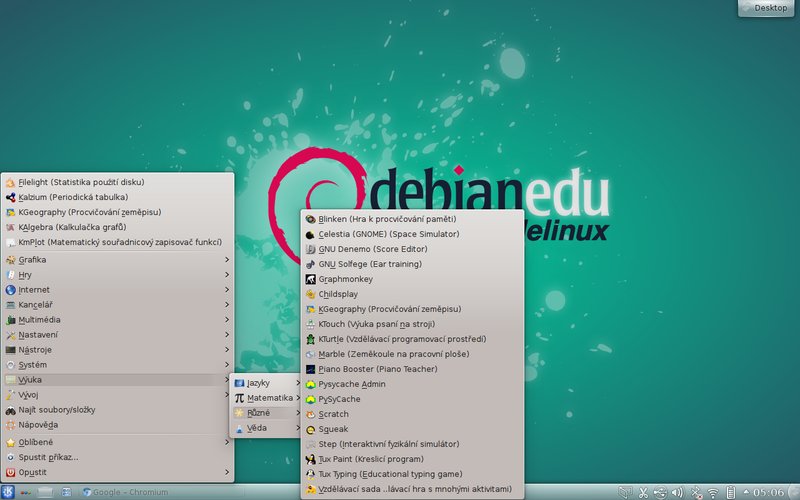Click the volume speaker tray icon

tap(677, 493)
